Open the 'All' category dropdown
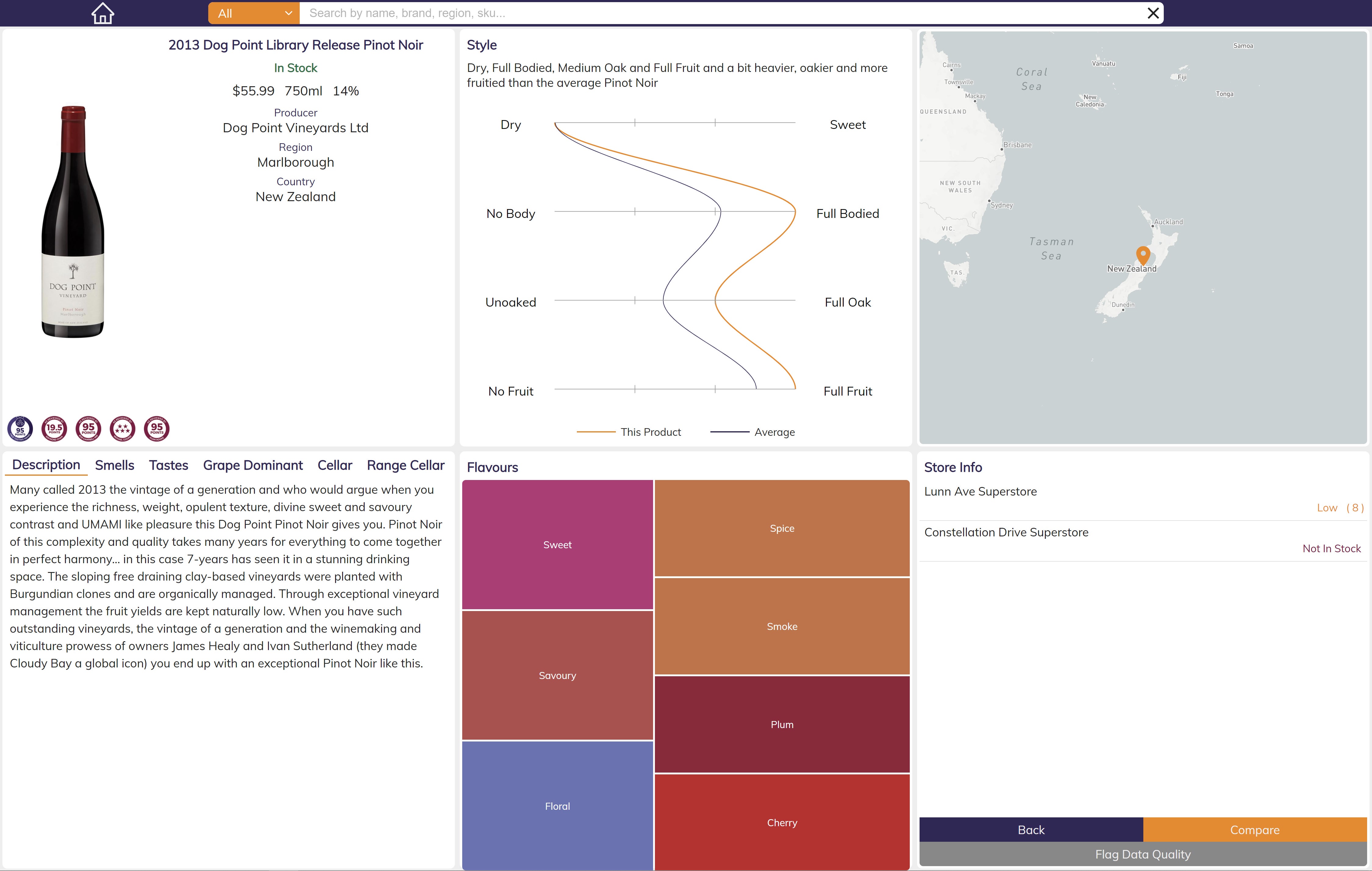This screenshot has height=871, width=1372. pyautogui.click(x=254, y=13)
